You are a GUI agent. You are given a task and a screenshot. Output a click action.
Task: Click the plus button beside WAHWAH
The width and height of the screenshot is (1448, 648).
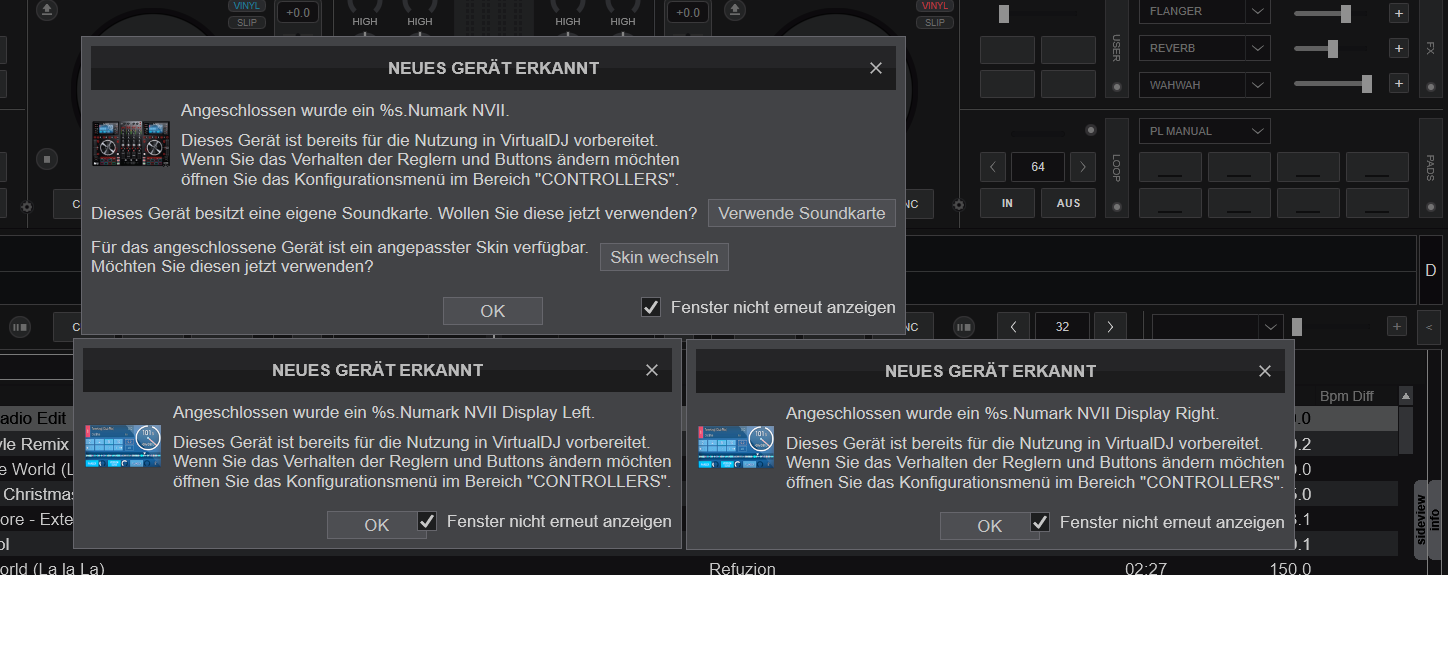1398,85
